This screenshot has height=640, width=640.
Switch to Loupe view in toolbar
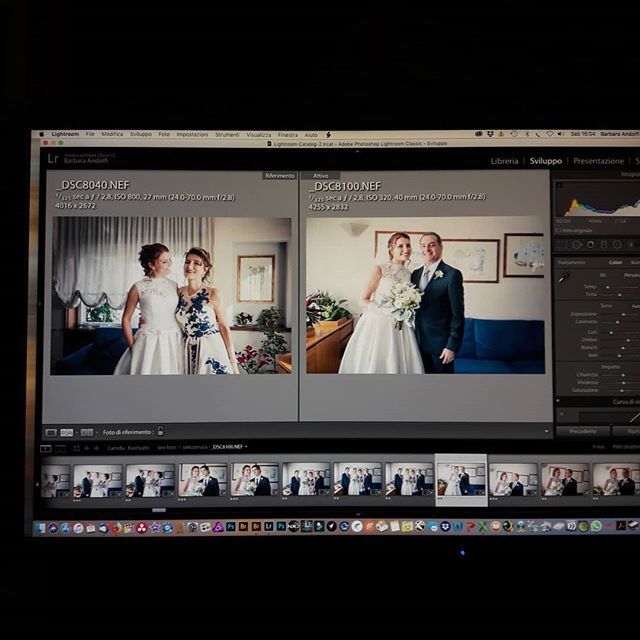51,432
